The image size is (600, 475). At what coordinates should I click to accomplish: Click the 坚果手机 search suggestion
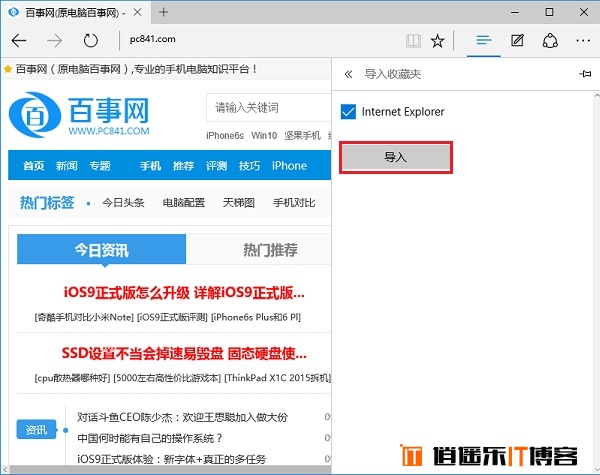(302, 135)
